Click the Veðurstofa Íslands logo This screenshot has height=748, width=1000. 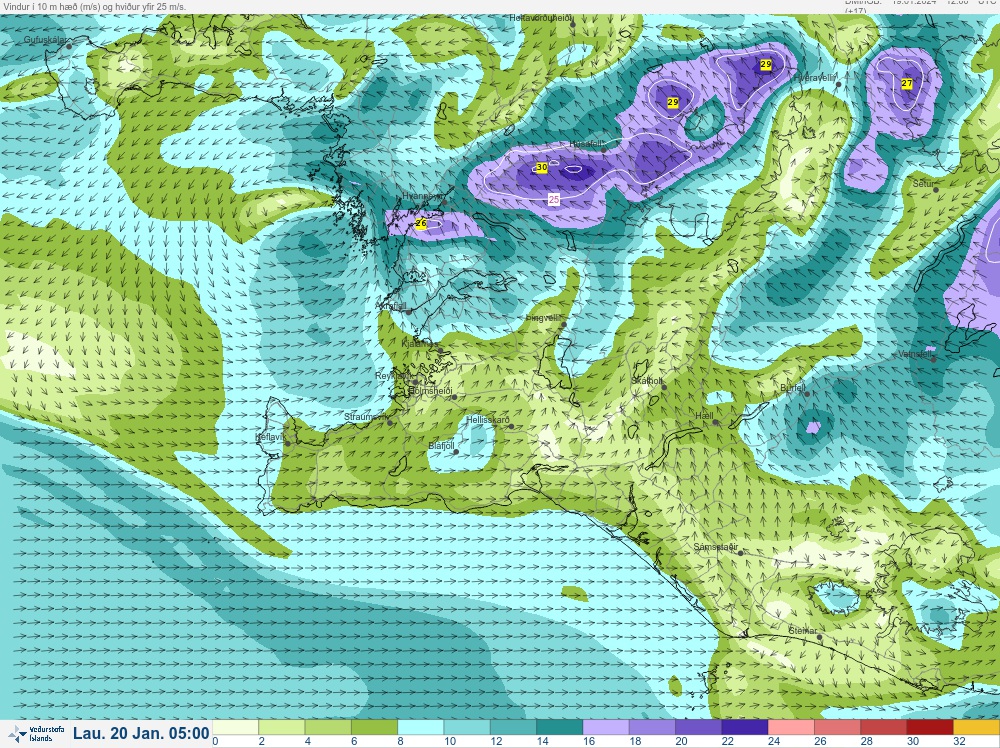[x=36, y=734]
